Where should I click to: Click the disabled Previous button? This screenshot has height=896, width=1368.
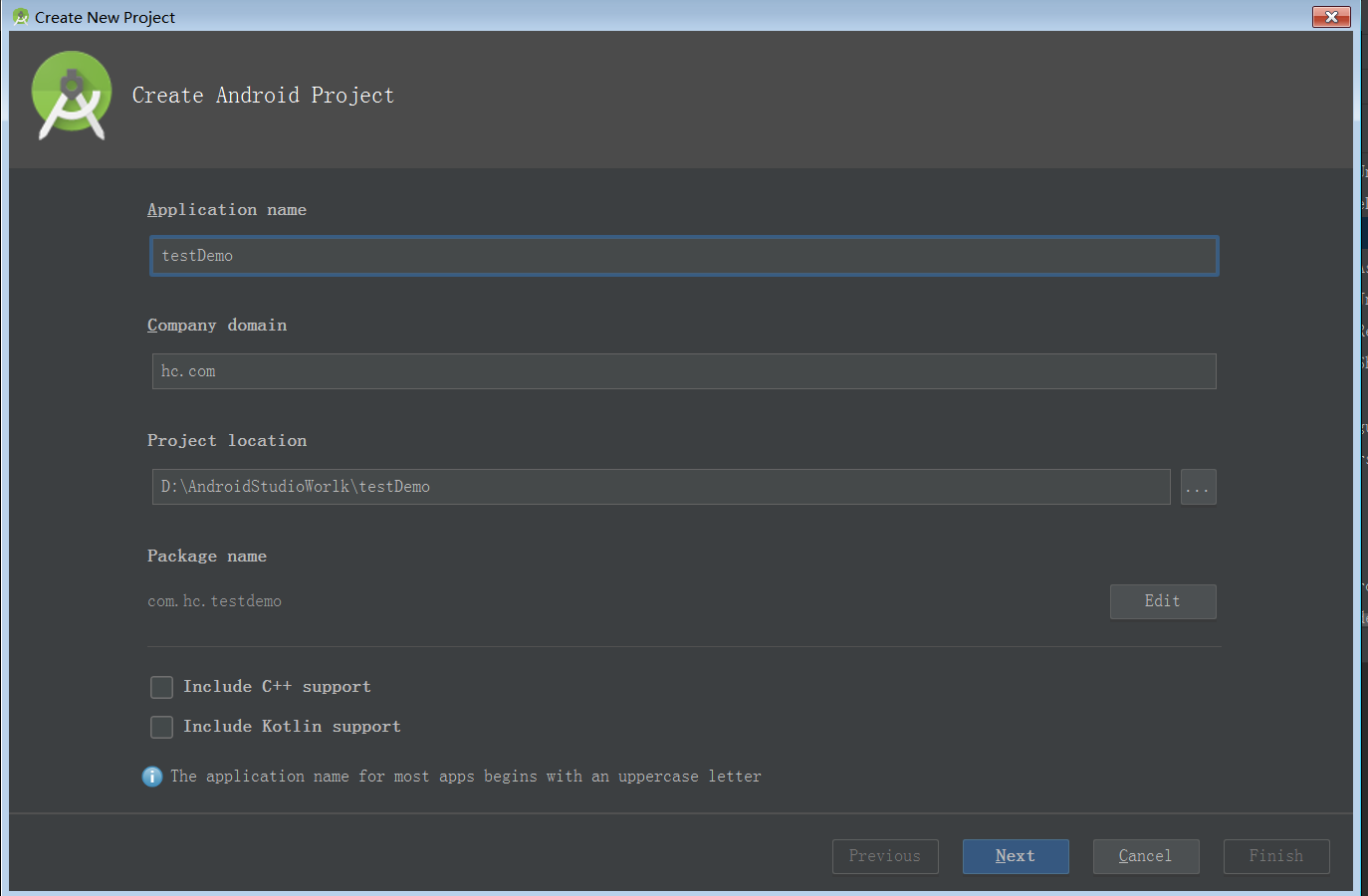(885, 856)
